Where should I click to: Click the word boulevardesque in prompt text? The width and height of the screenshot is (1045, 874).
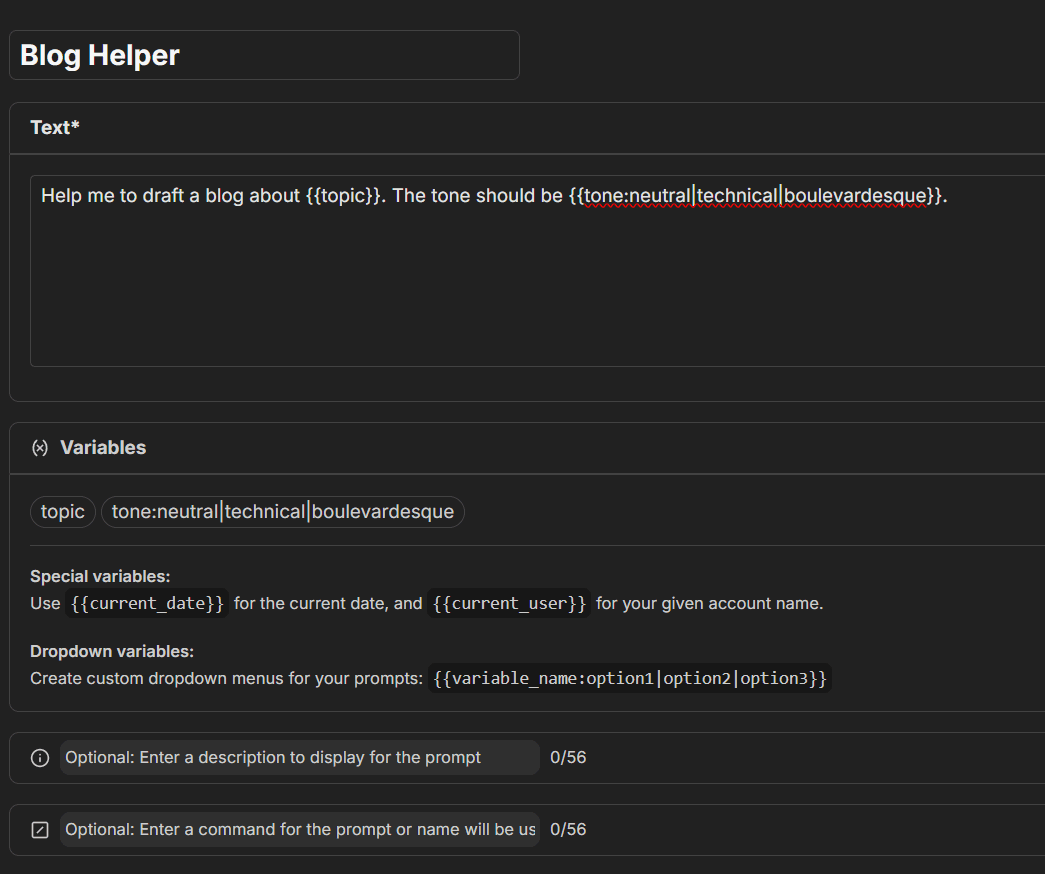855,196
